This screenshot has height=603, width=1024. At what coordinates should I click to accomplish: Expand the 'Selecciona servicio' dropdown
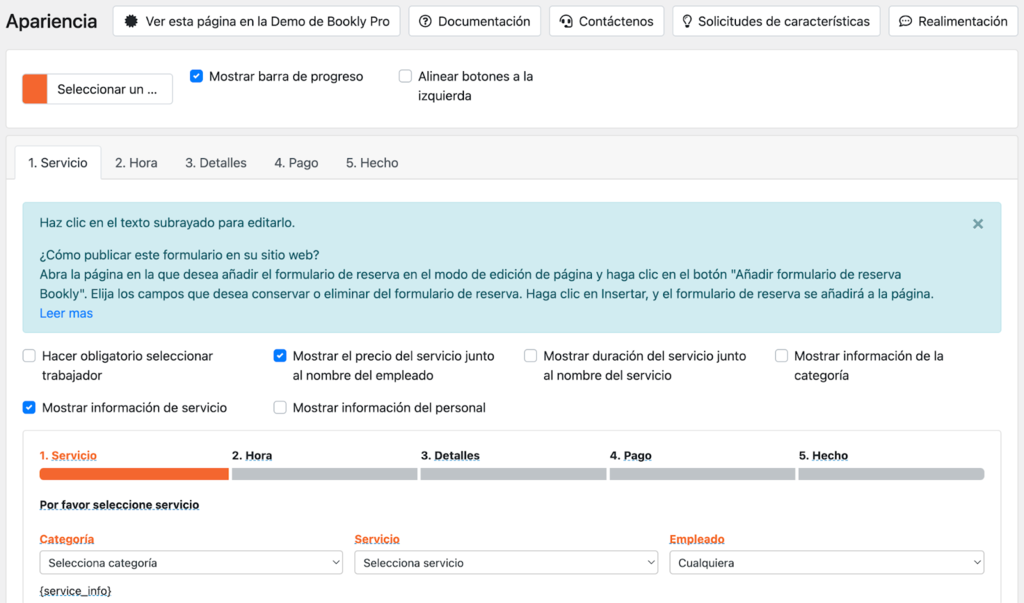tap(506, 562)
